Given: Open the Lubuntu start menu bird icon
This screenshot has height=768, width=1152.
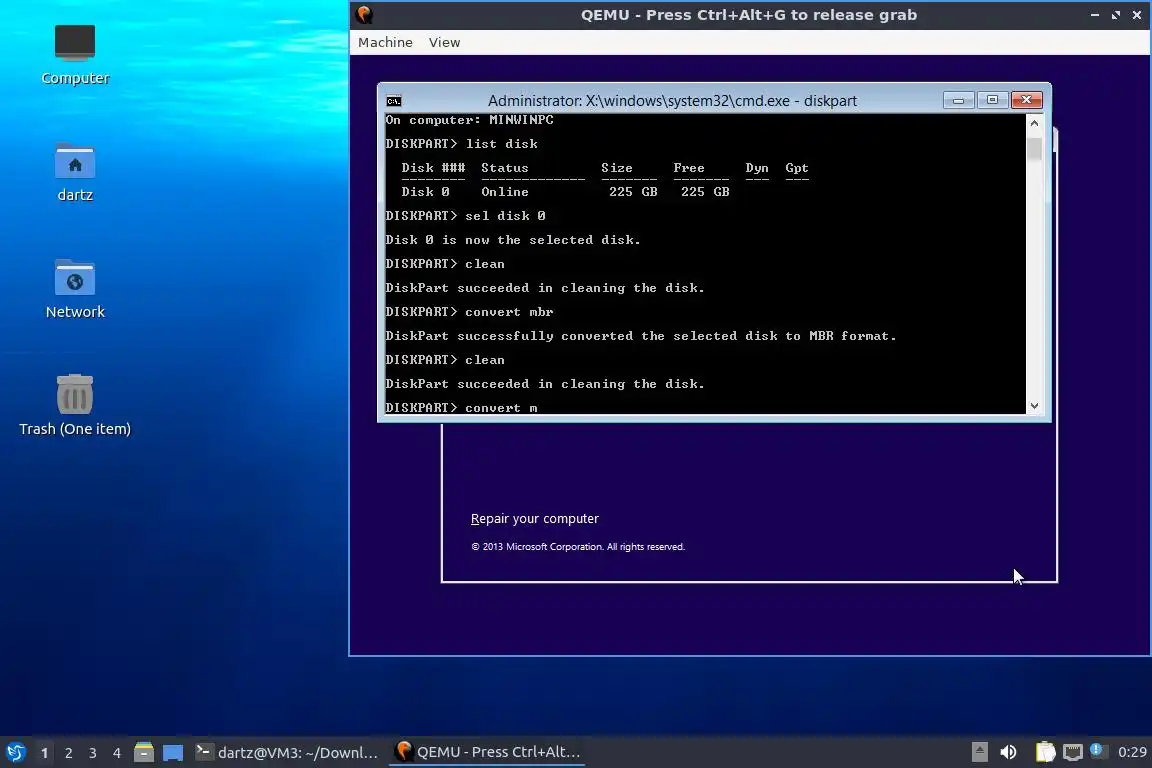Looking at the screenshot, I should [15, 752].
